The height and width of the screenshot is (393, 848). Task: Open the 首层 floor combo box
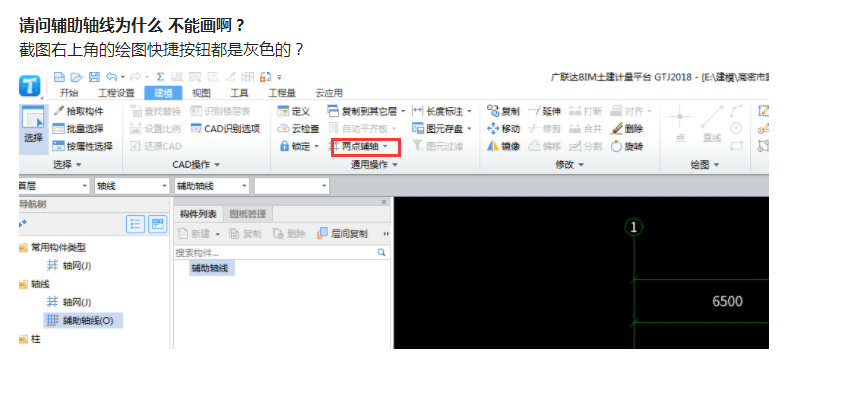[x=54, y=186]
